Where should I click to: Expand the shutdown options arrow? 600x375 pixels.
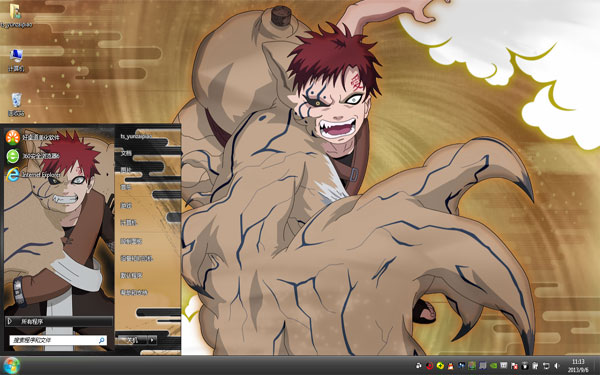(x=152, y=340)
